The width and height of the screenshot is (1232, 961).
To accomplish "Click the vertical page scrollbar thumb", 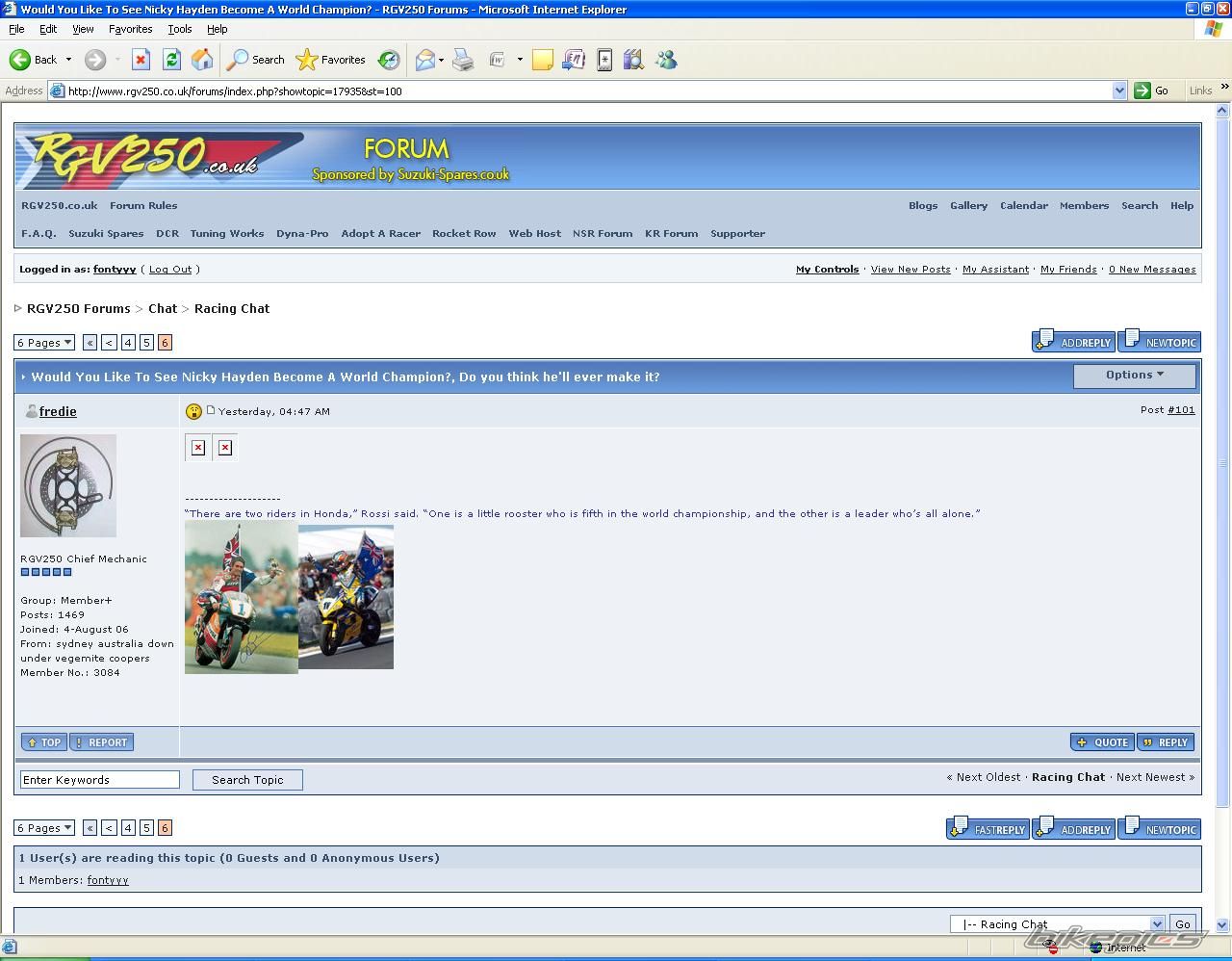I will point(1223,462).
